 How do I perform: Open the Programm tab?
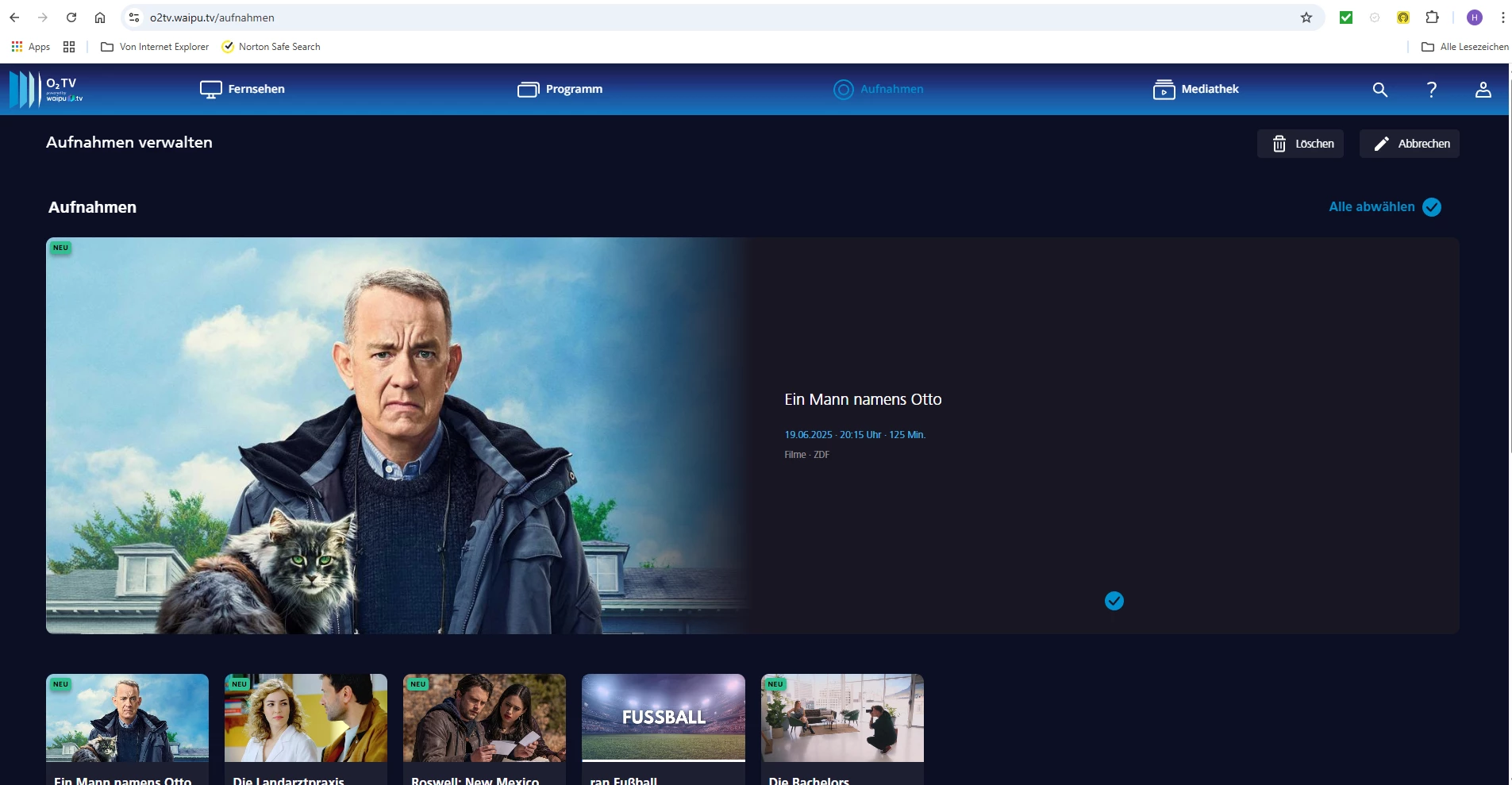tap(560, 90)
